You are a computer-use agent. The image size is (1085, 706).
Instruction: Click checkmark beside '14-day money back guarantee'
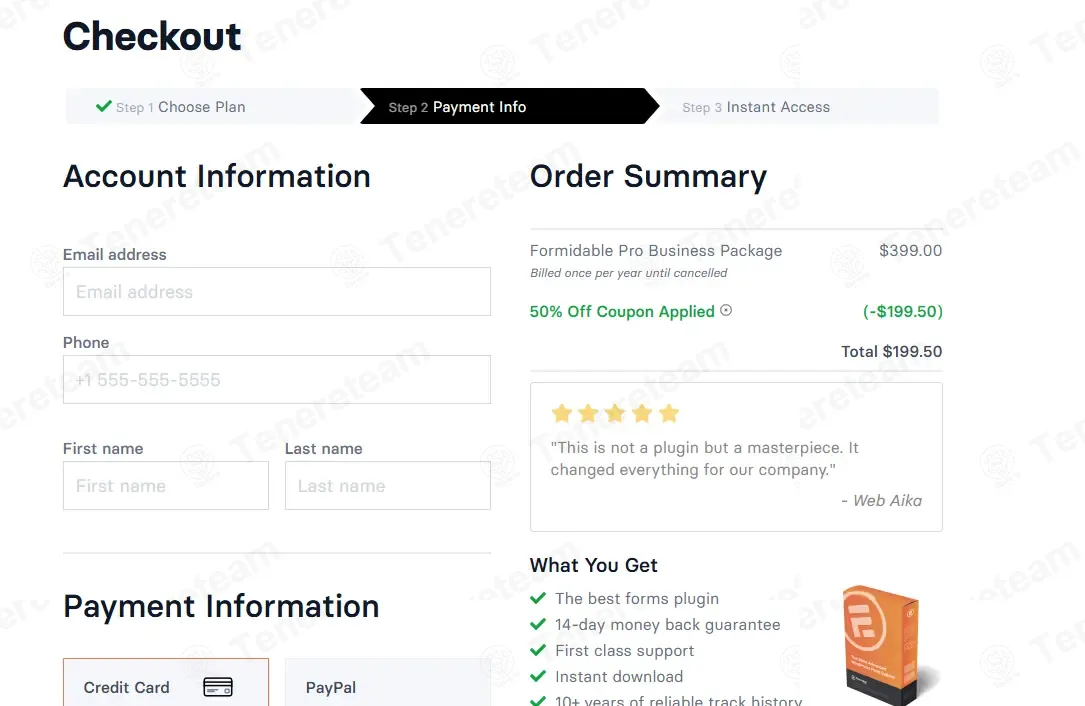[x=538, y=624]
